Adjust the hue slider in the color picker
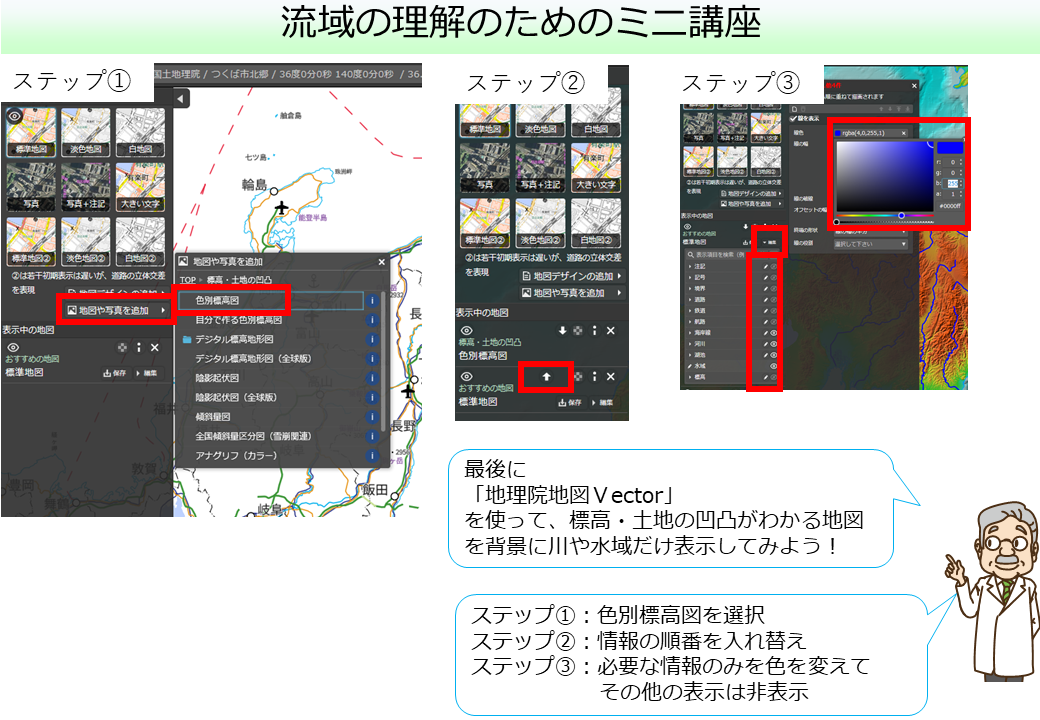Screen dimensions: 1040x720 point(885,215)
